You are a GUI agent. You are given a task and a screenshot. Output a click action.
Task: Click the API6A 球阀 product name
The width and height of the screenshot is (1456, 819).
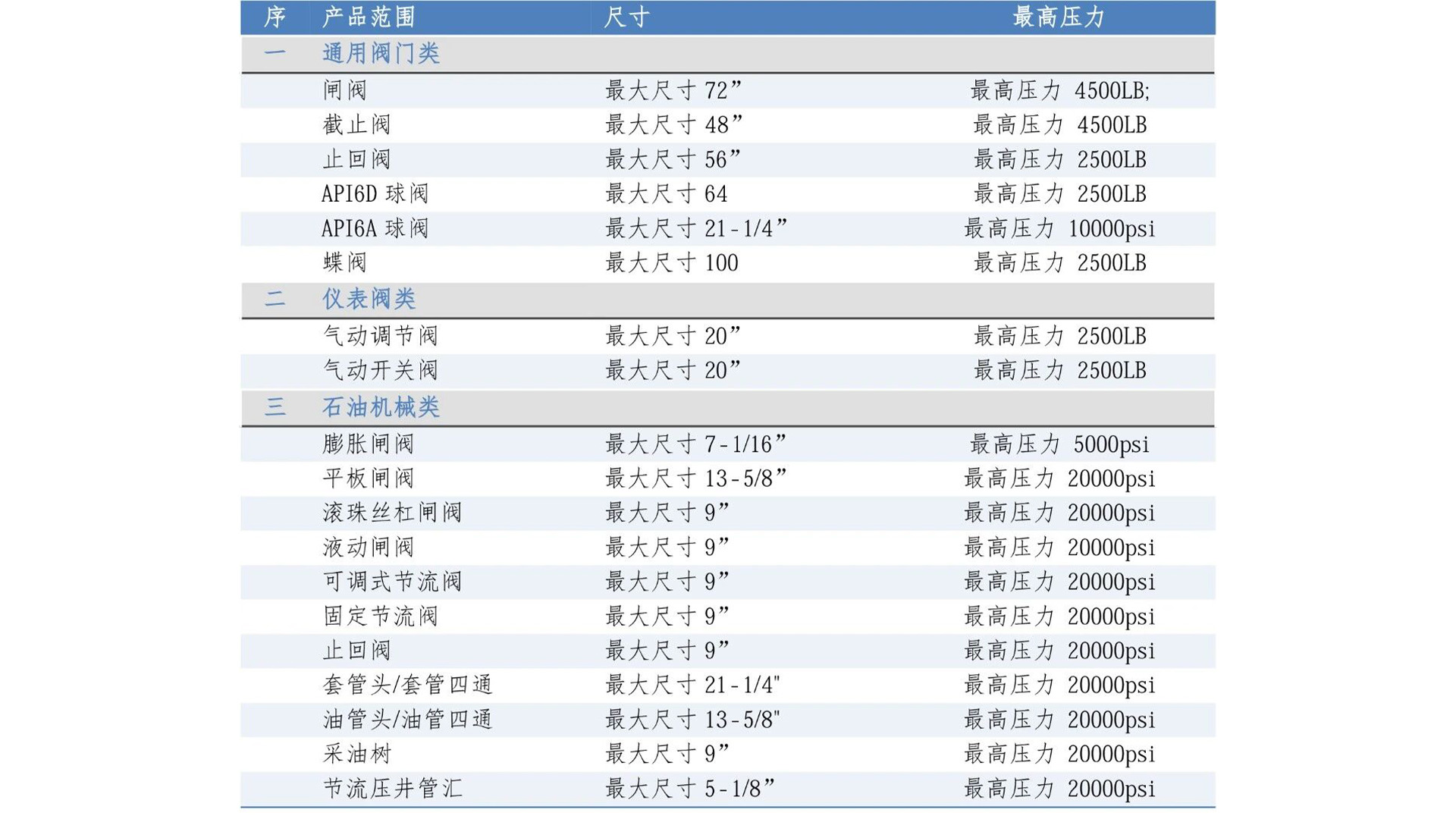375,228
